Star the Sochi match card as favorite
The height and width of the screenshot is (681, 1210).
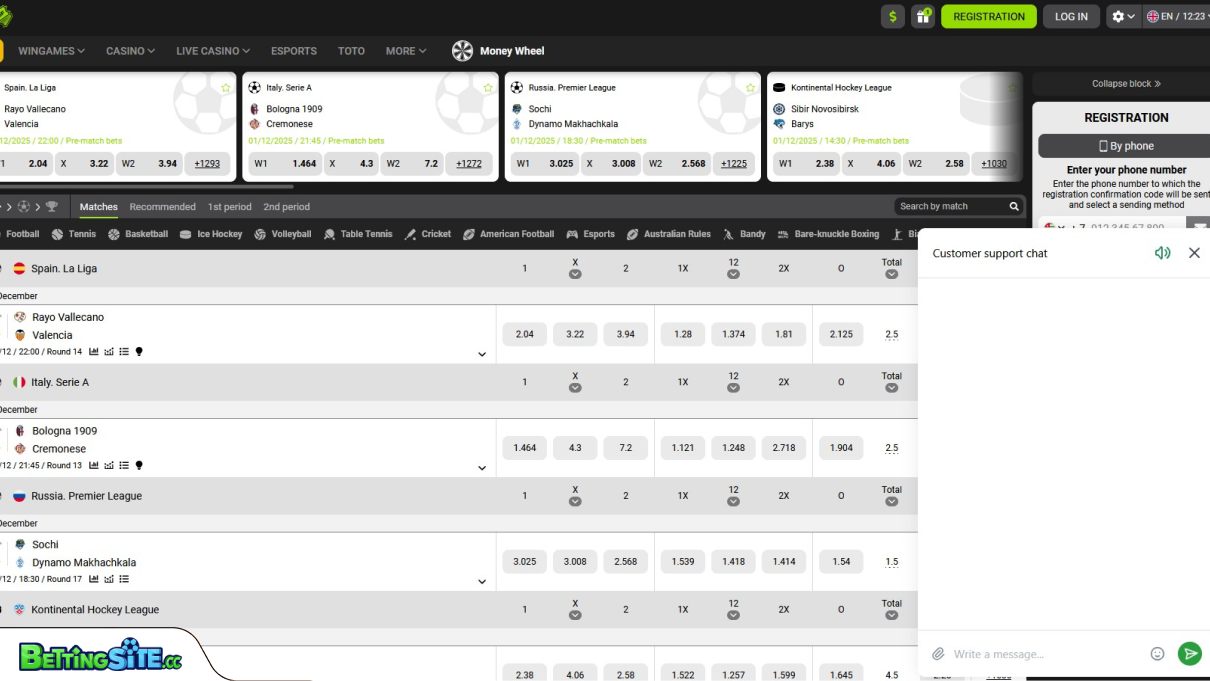(750, 88)
